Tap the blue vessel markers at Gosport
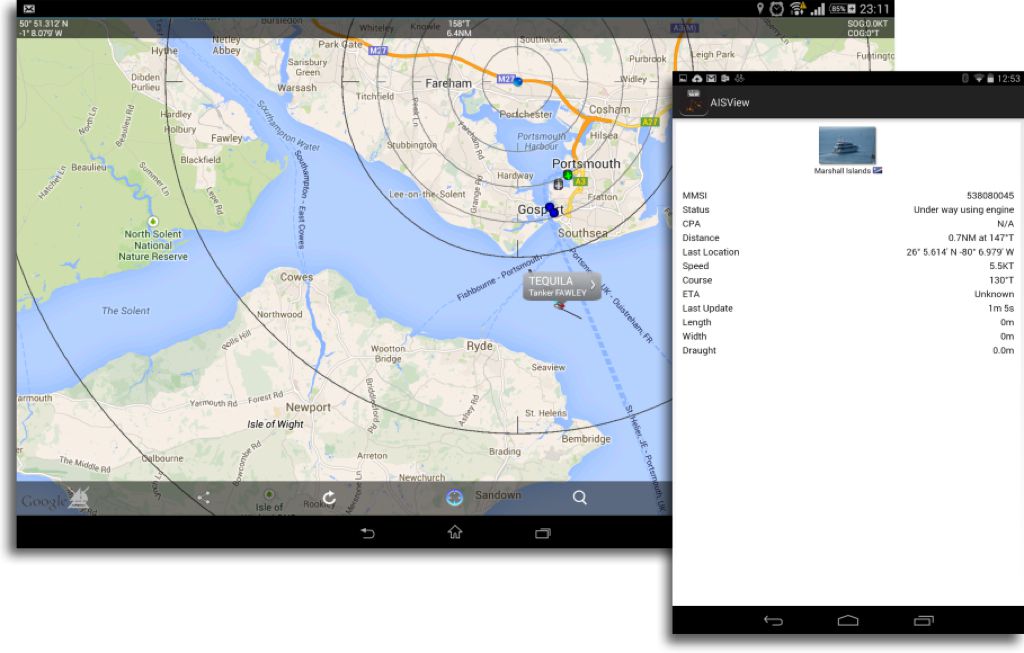Screen dimensions: 1024x653 pyautogui.click(x=552, y=210)
